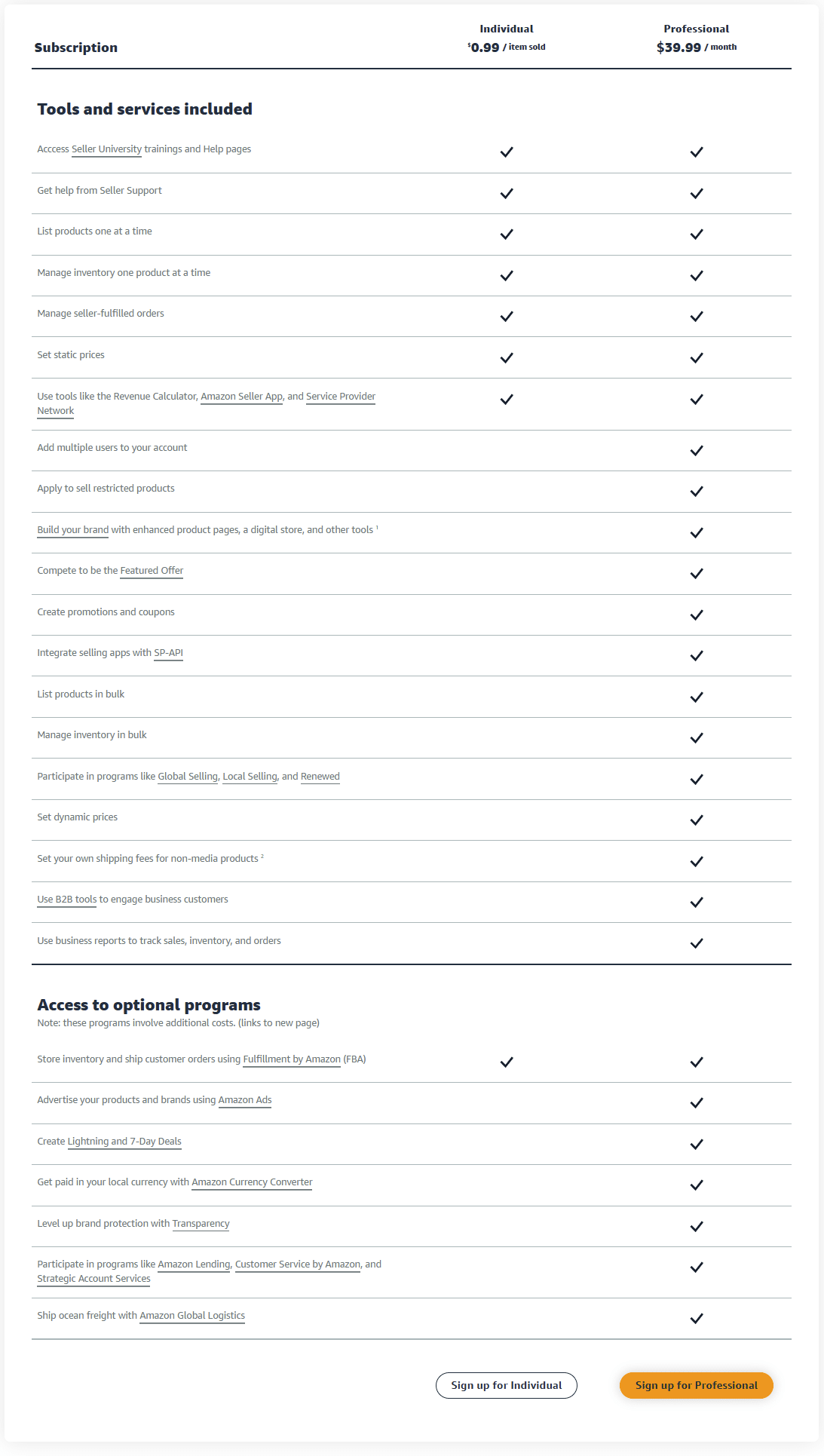Screen dimensions: 824x1456
Task: Open the Amazon Global Logistics link
Action: tap(191, 1315)
